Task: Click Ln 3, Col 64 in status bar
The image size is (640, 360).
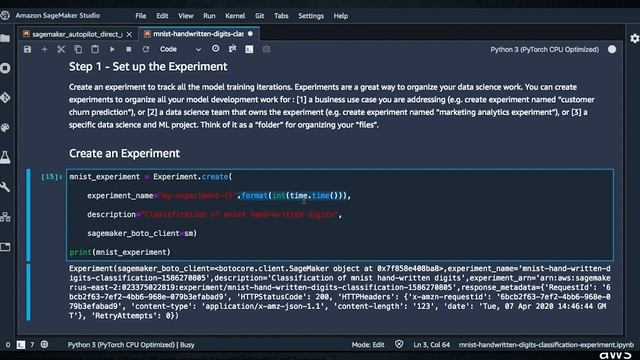Action: click(431, 345)
